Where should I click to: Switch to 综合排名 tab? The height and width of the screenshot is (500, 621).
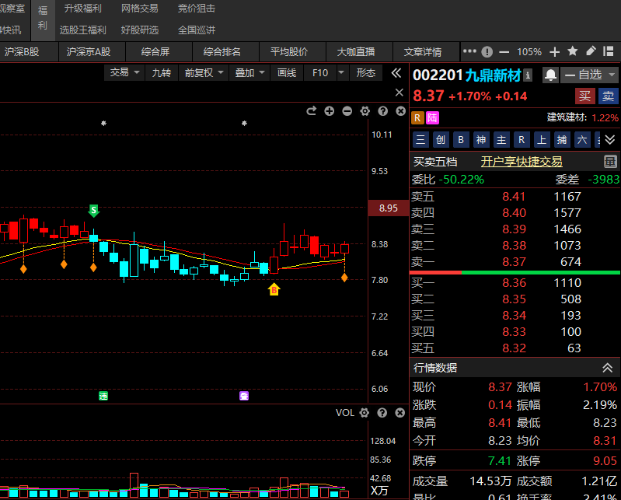225,52
